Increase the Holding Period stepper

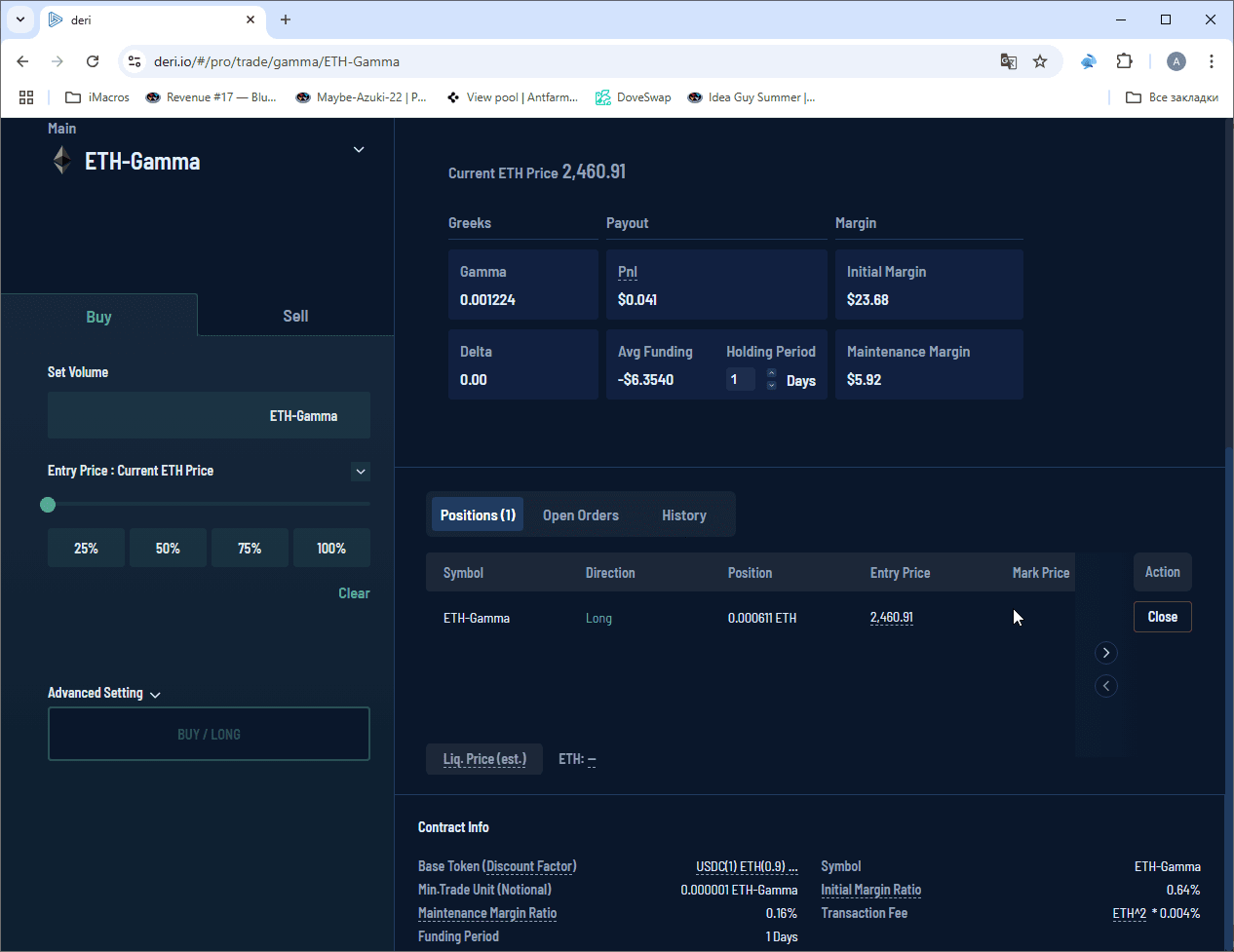(772, 373)
